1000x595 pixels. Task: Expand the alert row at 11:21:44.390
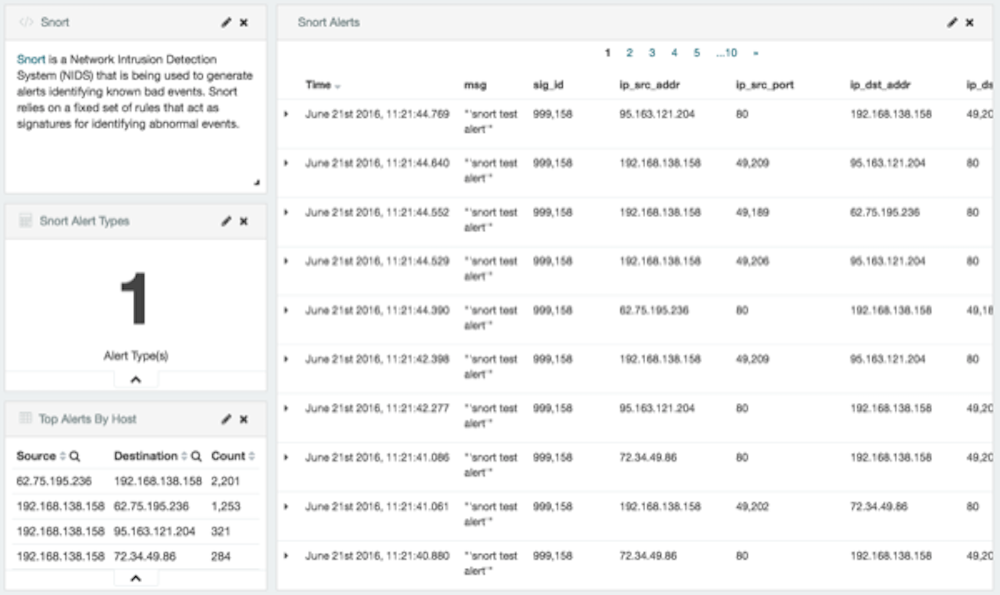pyautogui.click(x=286, y=311)
